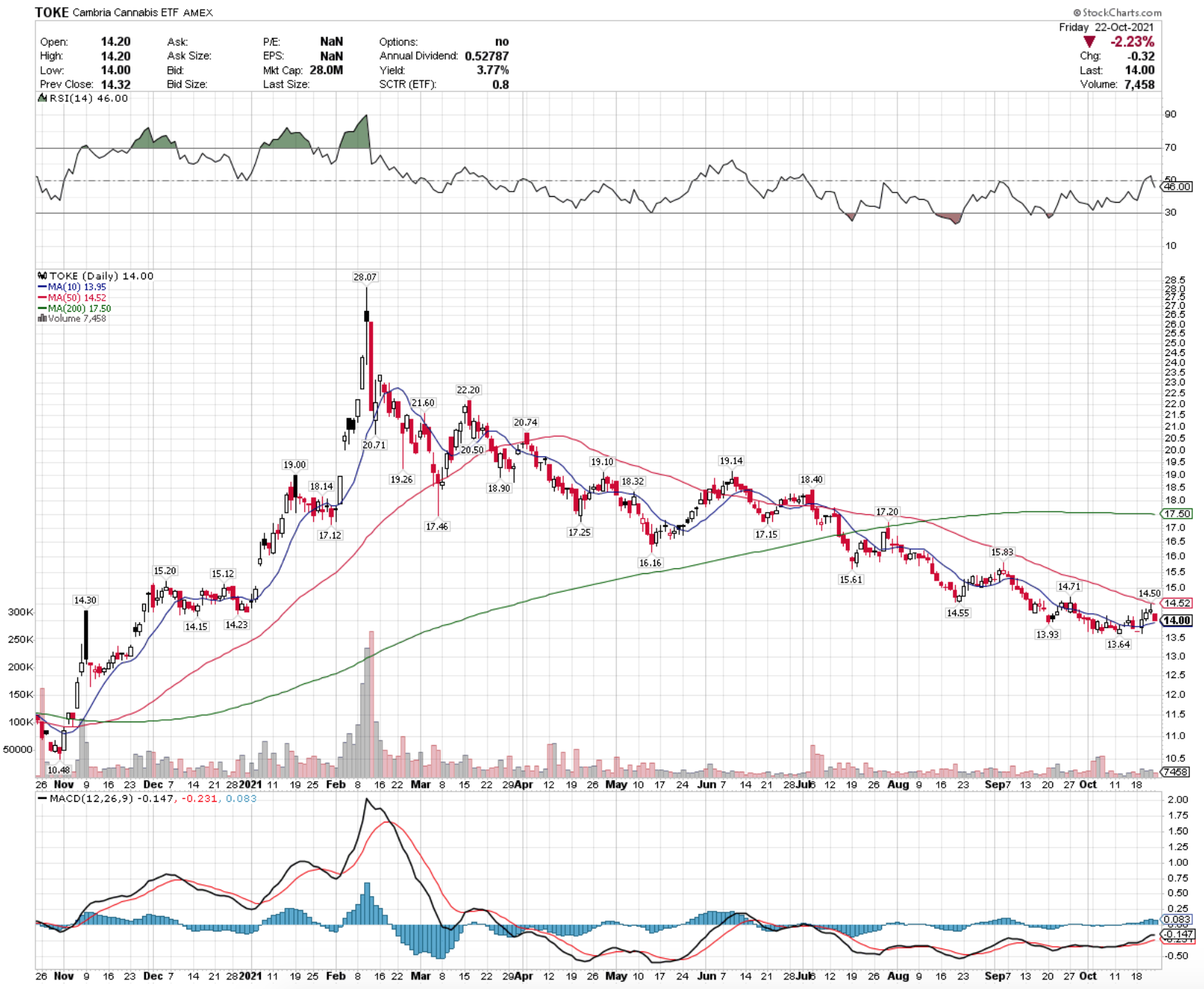Click the 13.64 October low label
This screenshot has height=989, width=1204.
1119,644
